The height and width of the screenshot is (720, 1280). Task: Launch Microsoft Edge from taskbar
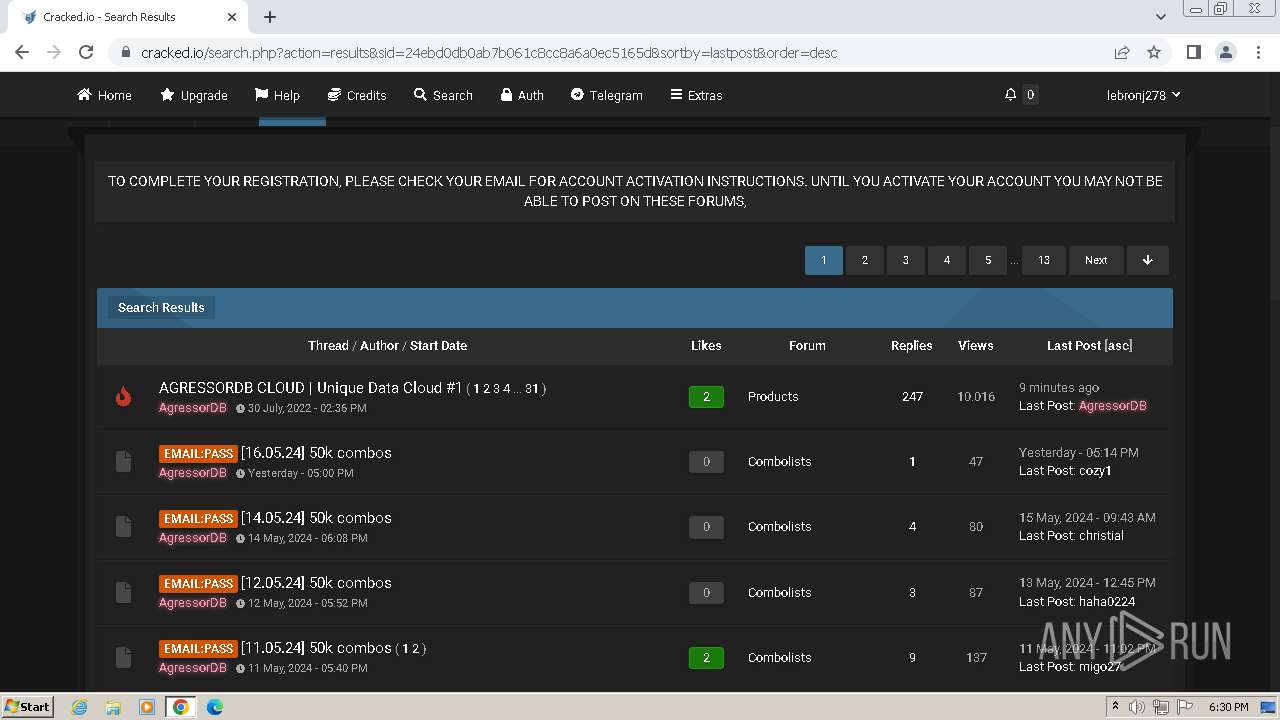[214, 707]
